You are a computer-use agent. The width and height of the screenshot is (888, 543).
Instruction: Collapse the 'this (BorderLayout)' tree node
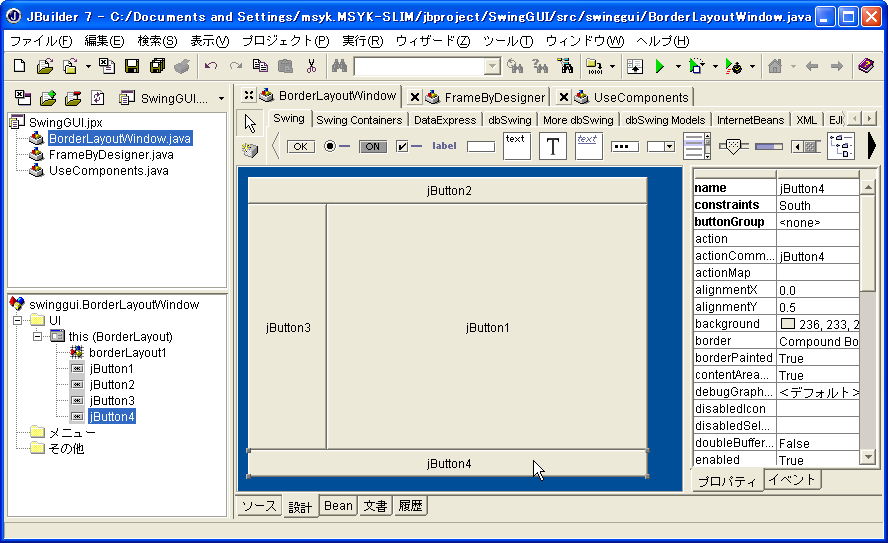[37, 336]
